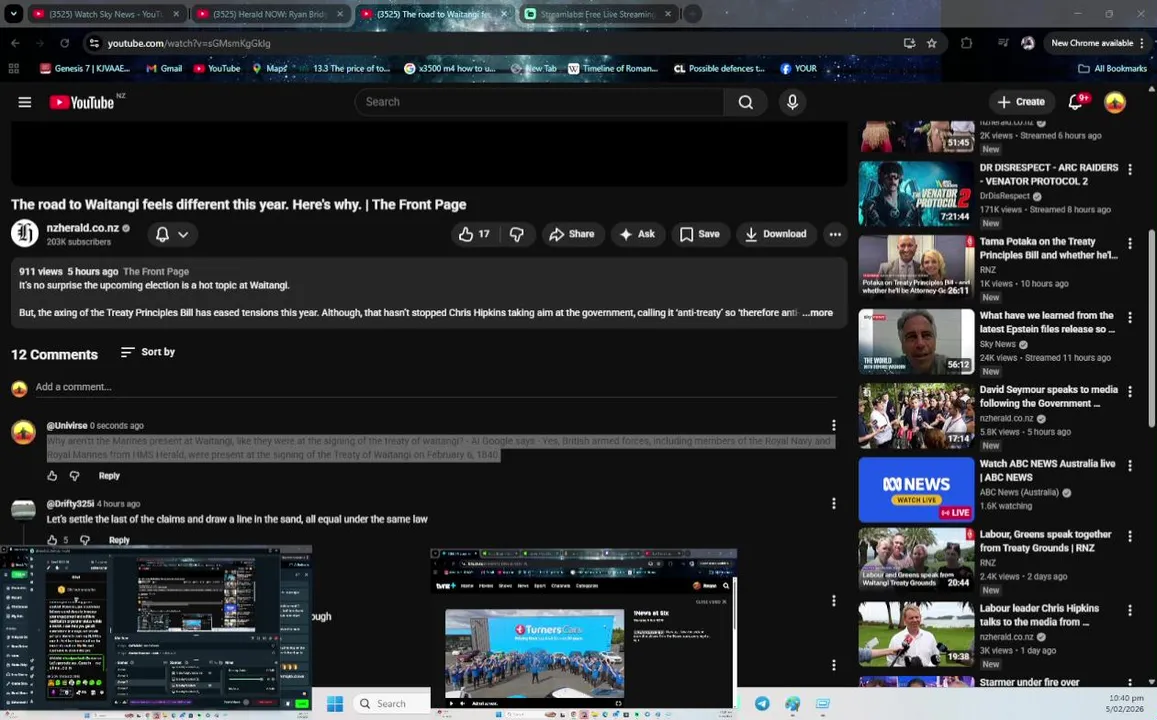Screen dimensions: 1157x720
Task: Open the Chrome three-dot menu
Action: [x=1142, y=43]
